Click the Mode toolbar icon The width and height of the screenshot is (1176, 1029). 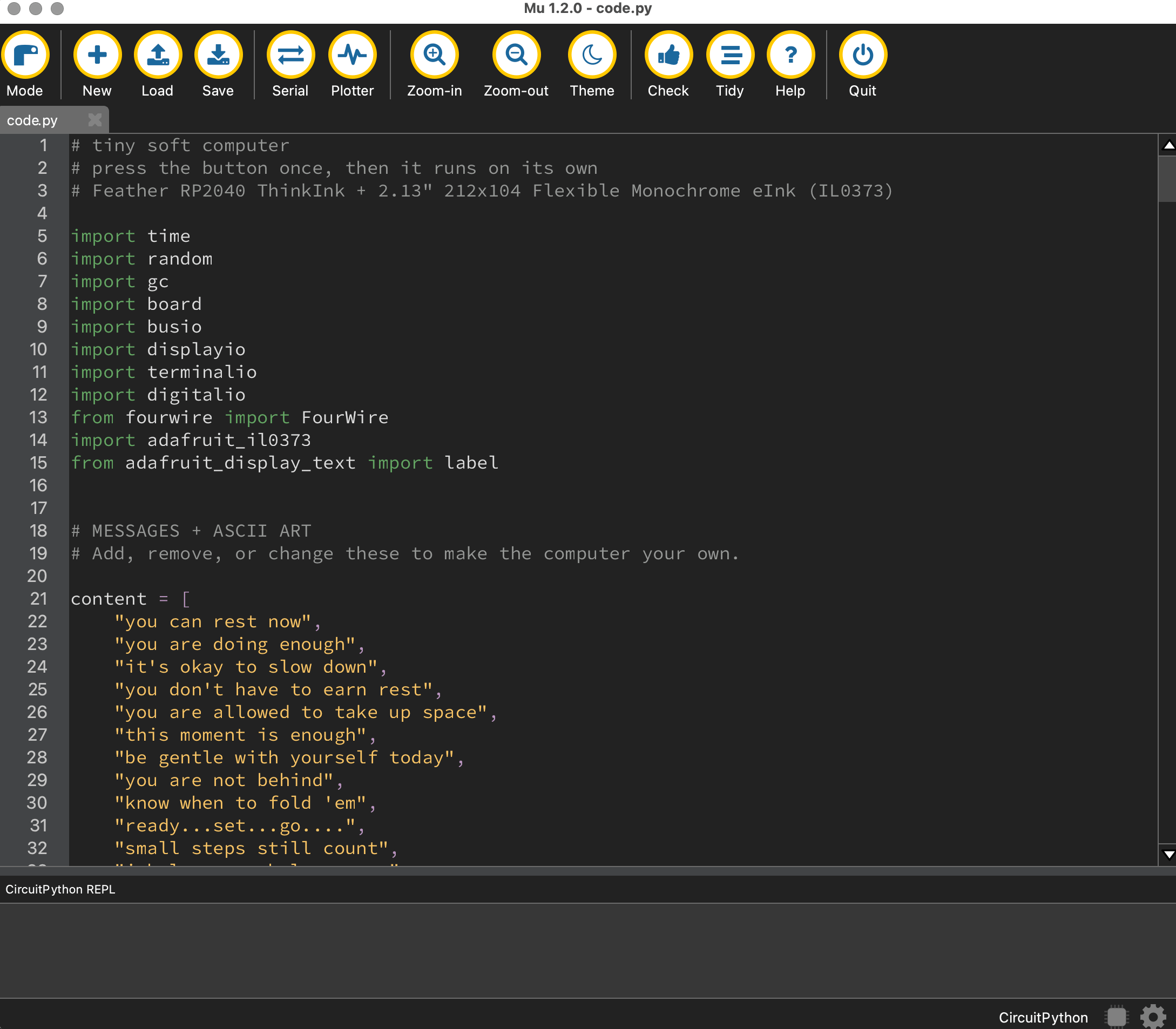pyautogui.click(x=25, y=56)
